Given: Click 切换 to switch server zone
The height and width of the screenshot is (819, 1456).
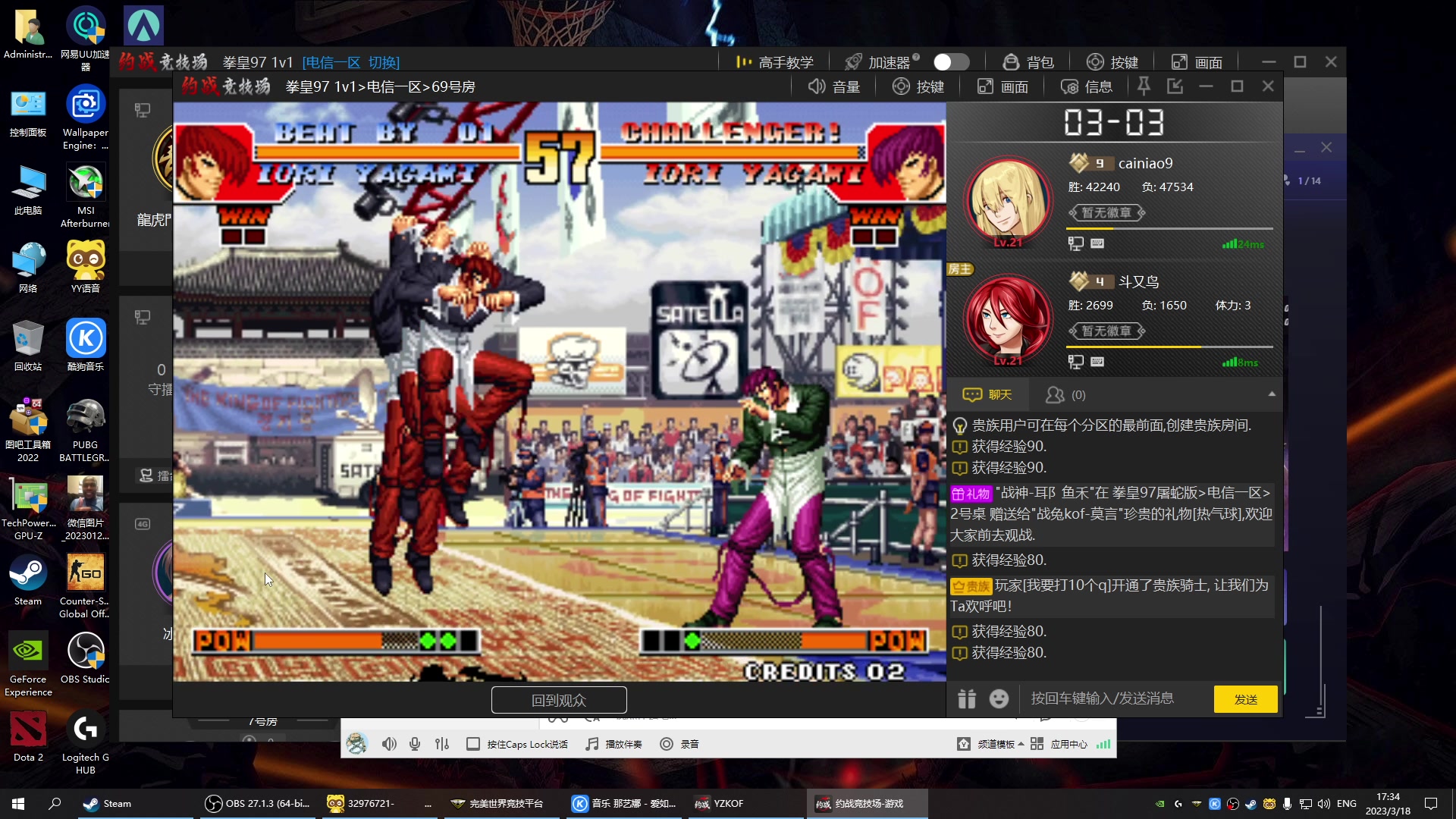Looking at the screenshot, I should click(x=384, y=62).
